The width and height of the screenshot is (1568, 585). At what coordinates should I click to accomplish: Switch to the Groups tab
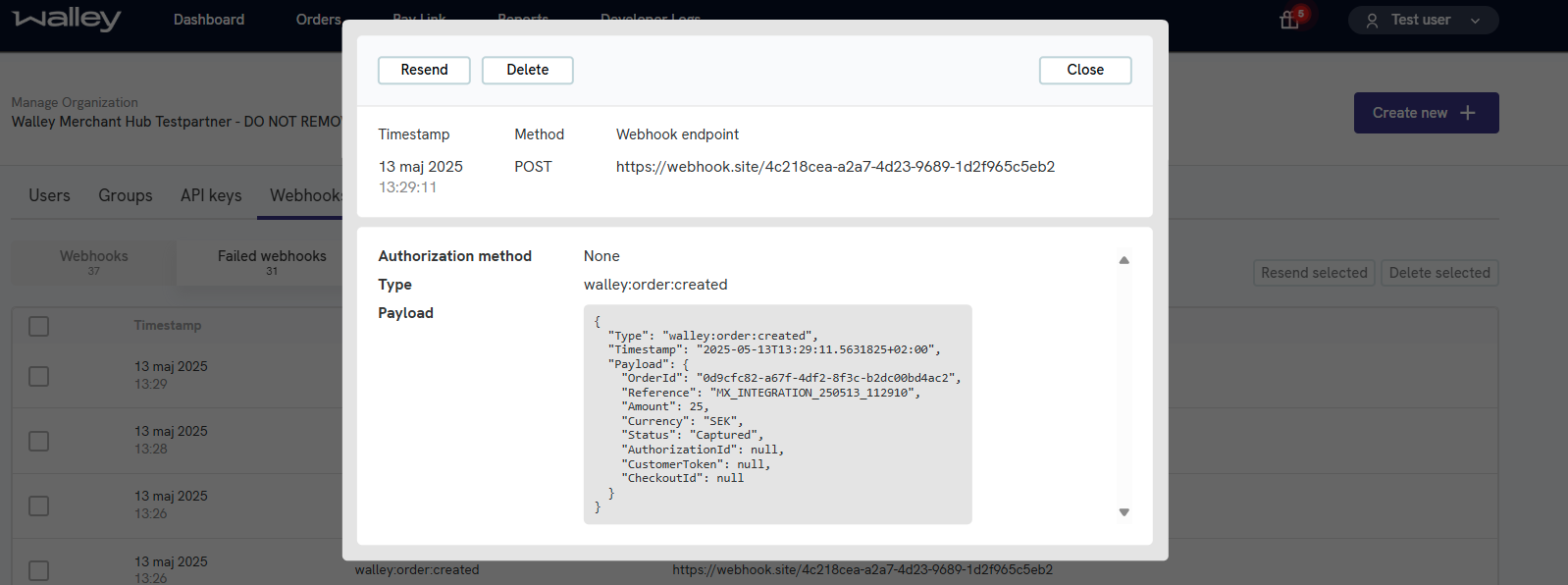[126, 195]
